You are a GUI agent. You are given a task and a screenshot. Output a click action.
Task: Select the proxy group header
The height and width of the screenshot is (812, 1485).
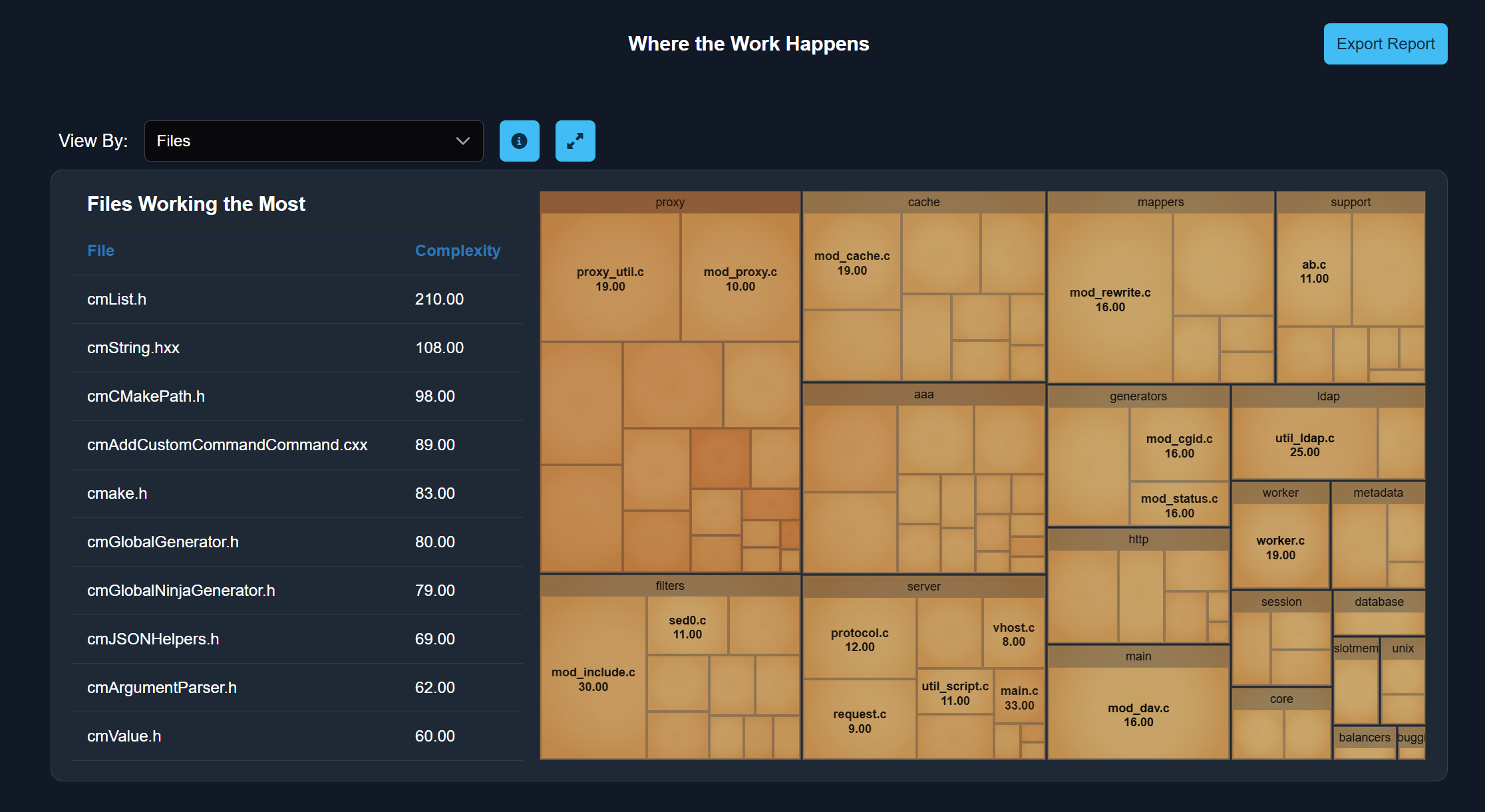click(x=669, y=202)
